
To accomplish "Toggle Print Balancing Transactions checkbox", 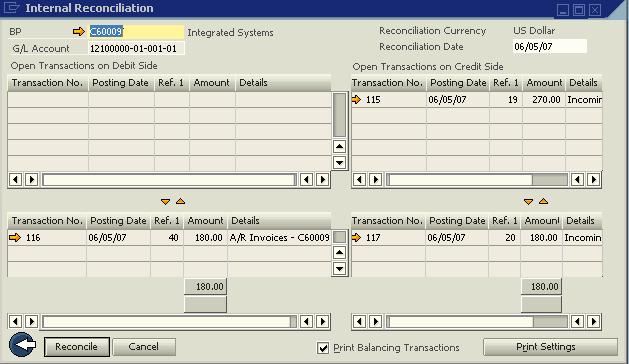I will 323,348.
